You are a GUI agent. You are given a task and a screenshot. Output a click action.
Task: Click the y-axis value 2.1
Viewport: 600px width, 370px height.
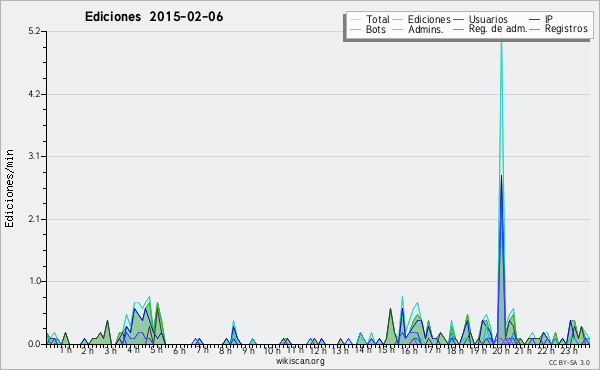(x=34, y=219)
